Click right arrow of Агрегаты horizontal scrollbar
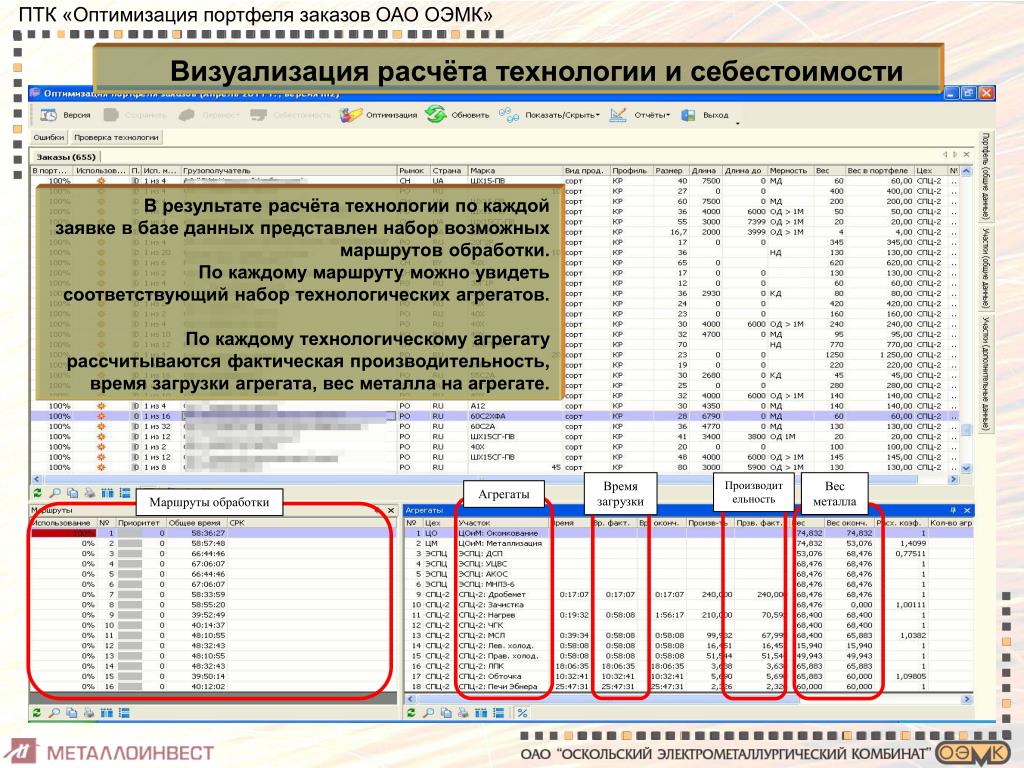1024x768 pixels. point(967,699)
